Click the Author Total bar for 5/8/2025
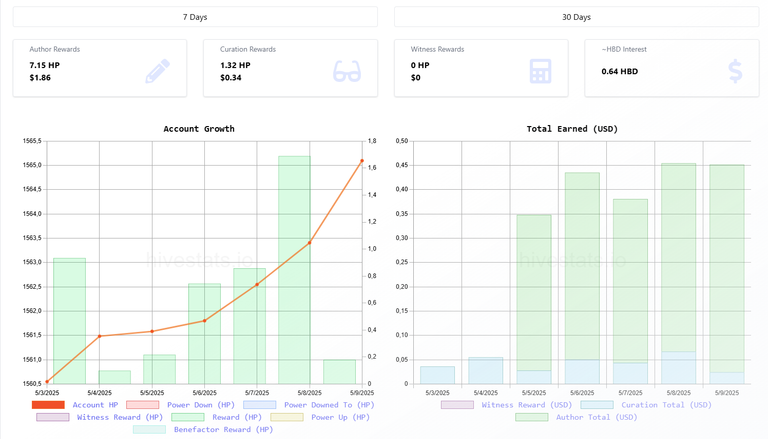Screen dimensions: 768x439 (678, 257)
